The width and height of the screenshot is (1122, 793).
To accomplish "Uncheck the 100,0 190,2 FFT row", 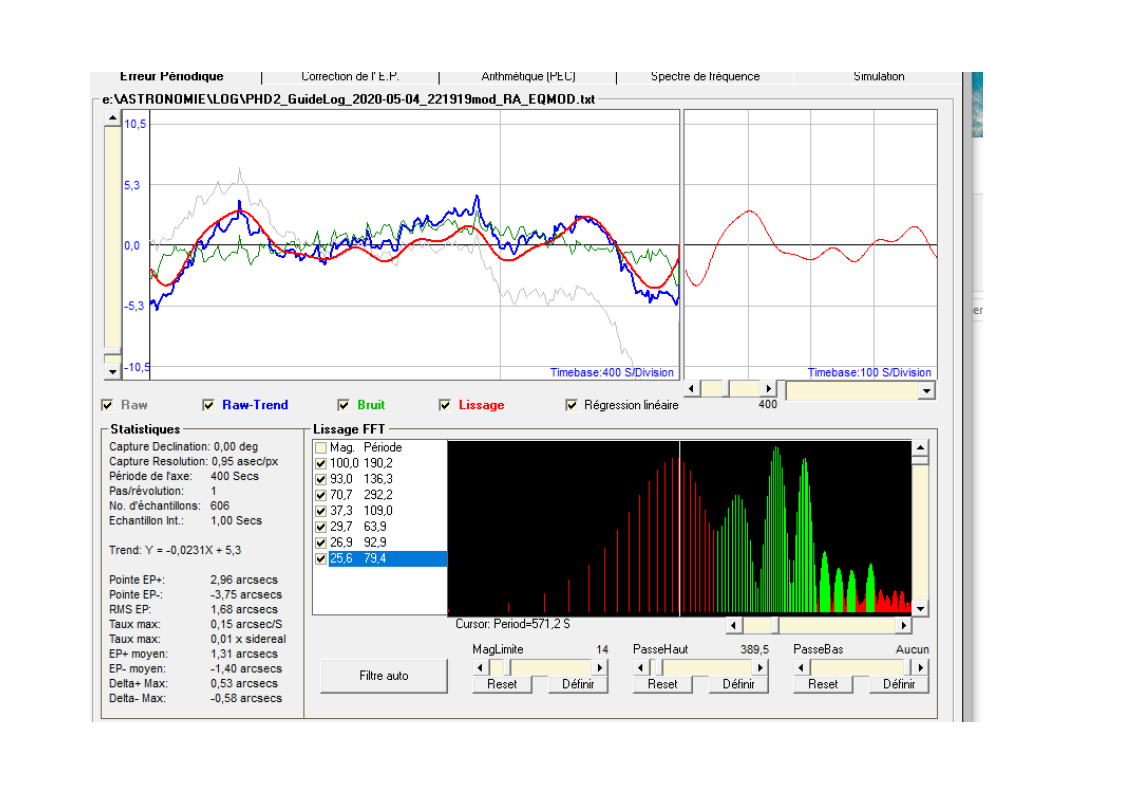I will click(x=321, y=463).
